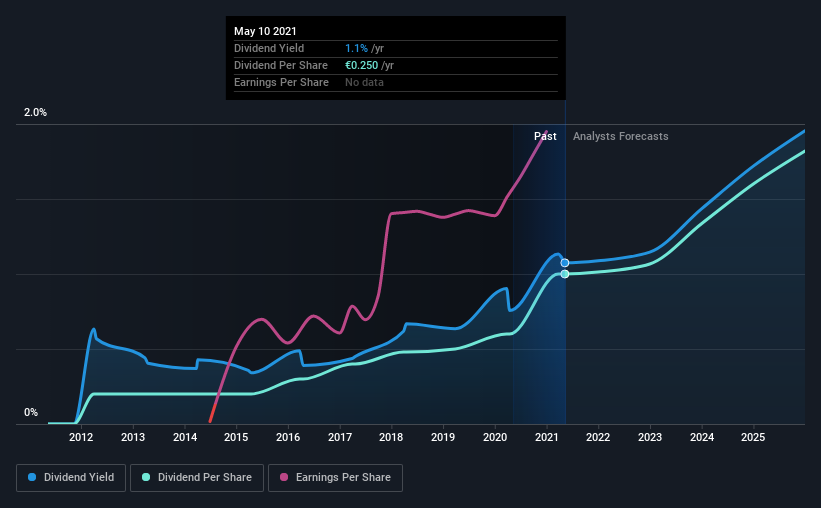The height and width of the screenshot is (508, 821).
Task: Click the 2019 x-axis label
Action: point(443,437)
